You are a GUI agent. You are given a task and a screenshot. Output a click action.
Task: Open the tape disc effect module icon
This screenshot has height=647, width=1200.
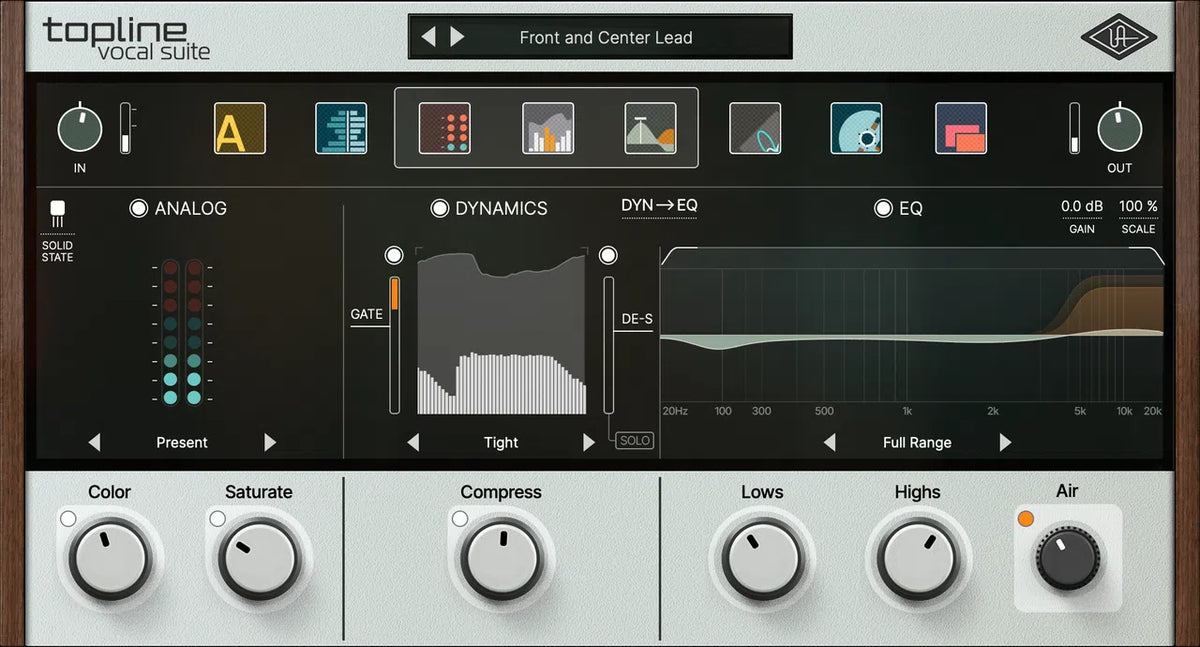(857, 128)
